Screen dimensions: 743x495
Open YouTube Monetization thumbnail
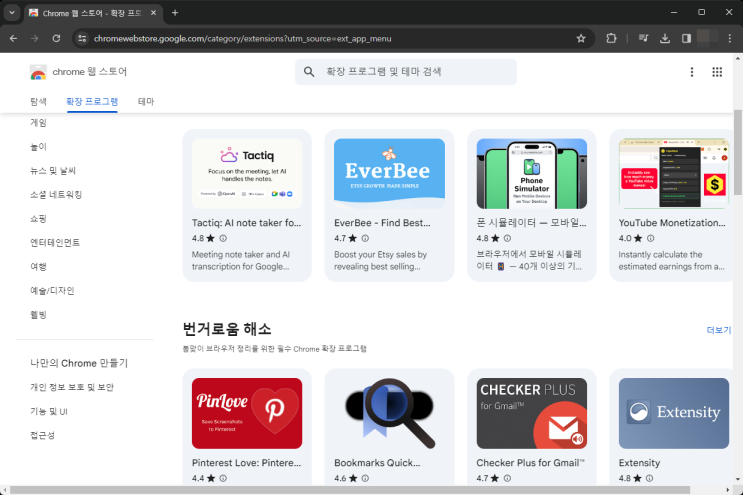coord(674,173)
